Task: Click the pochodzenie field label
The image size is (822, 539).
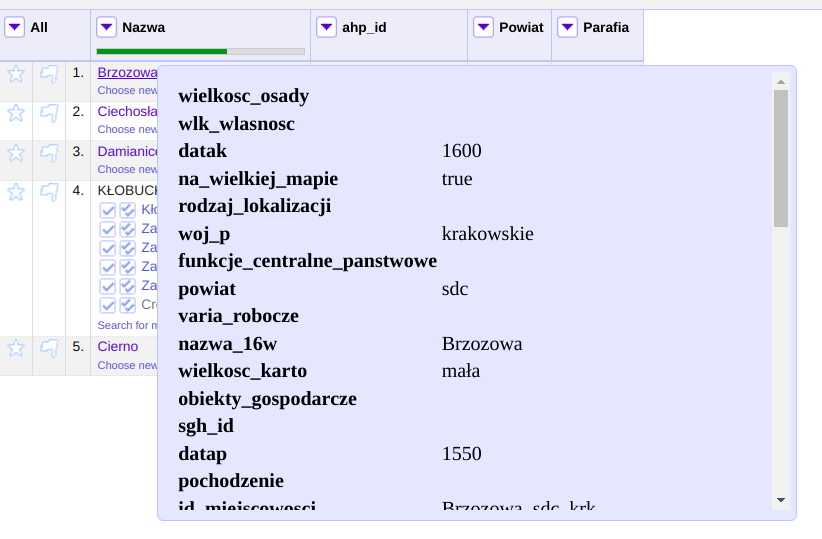Action: (231, 481)
